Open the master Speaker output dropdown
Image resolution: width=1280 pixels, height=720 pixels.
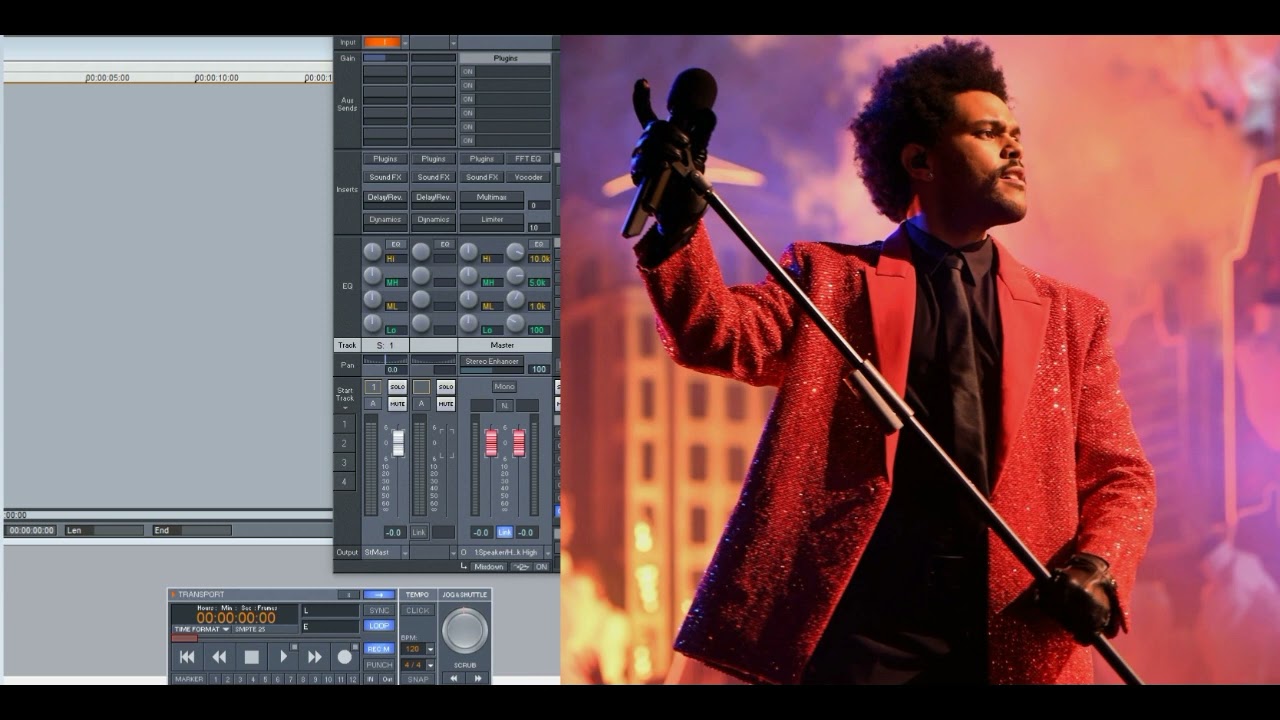point(547,553)
